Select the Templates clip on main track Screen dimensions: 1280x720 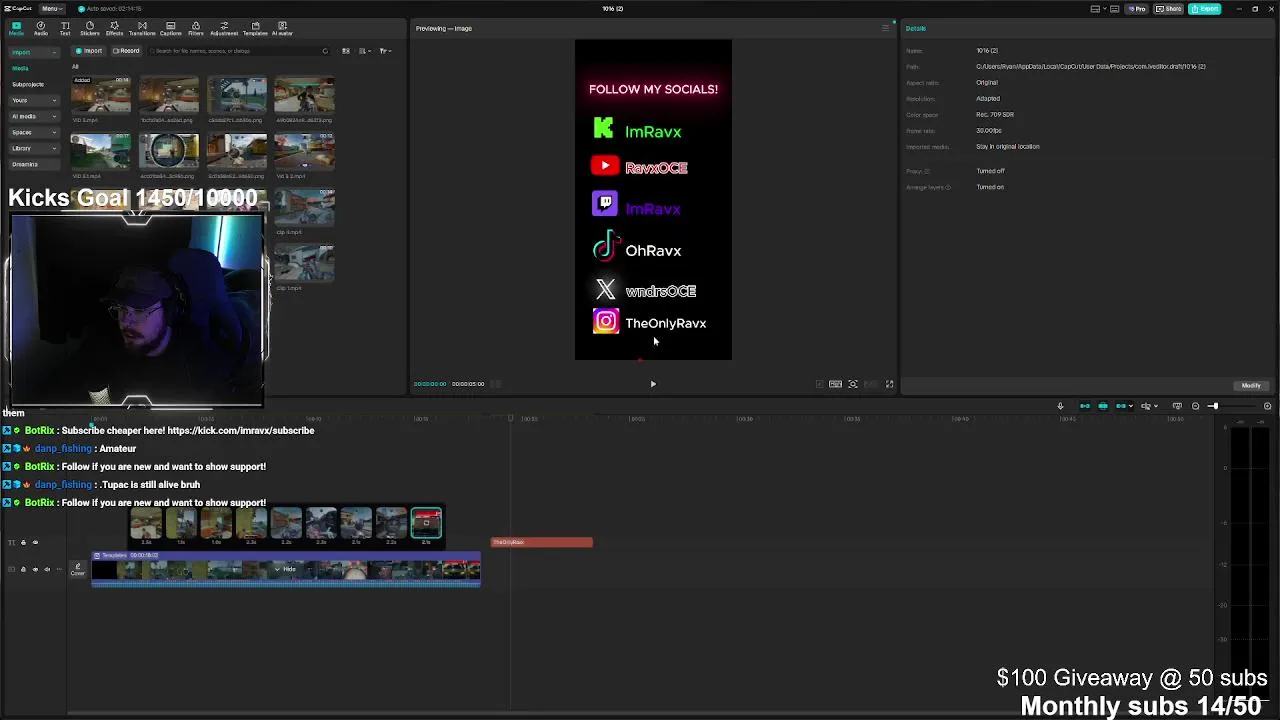286,569
